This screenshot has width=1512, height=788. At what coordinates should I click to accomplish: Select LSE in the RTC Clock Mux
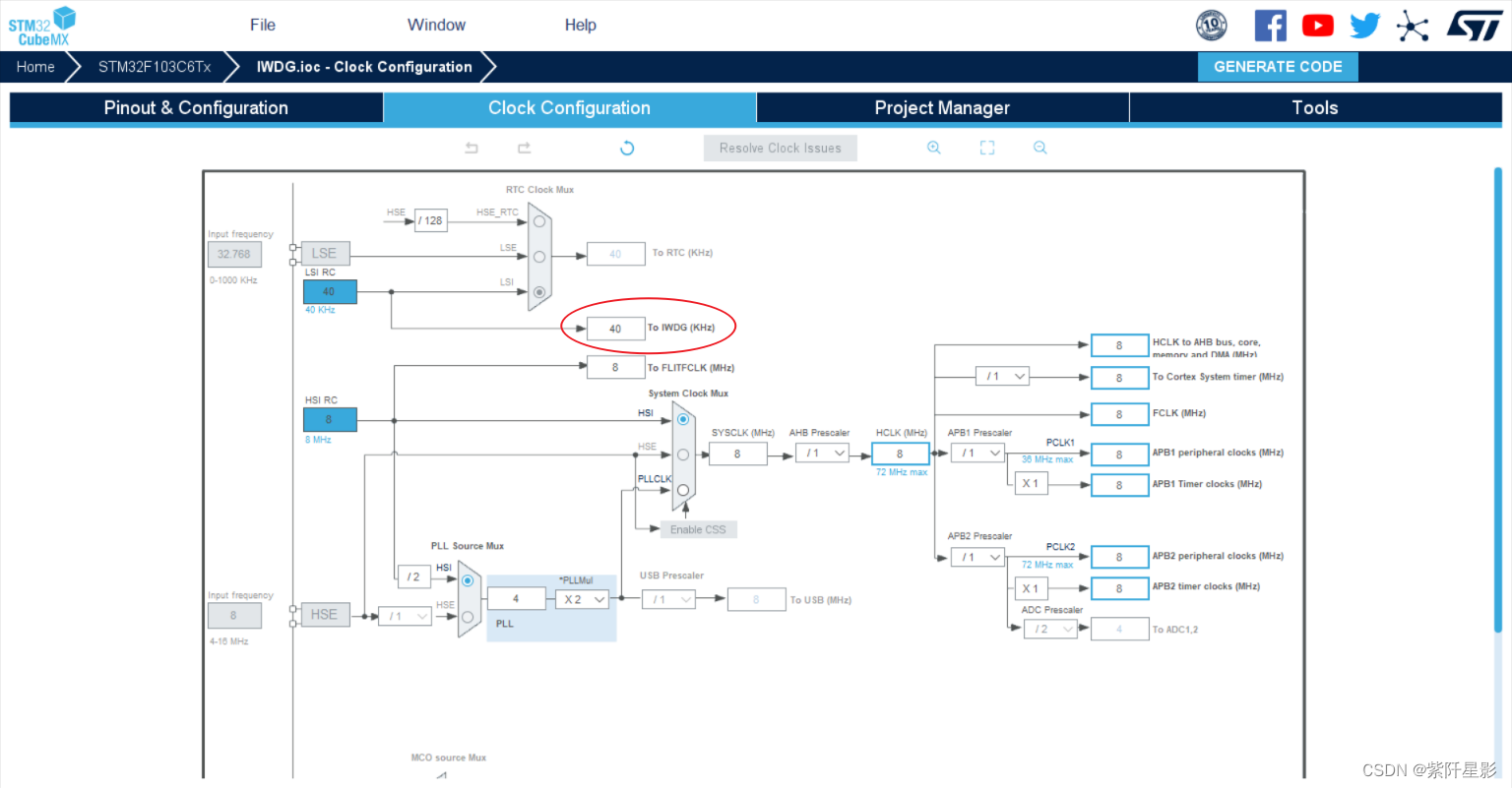coord(539,257)
